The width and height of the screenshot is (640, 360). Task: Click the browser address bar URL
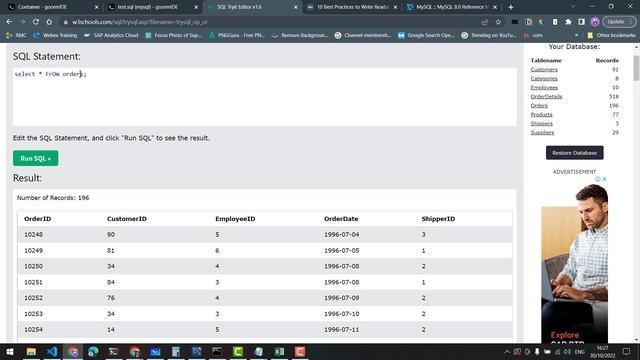(x=140, y=22)
